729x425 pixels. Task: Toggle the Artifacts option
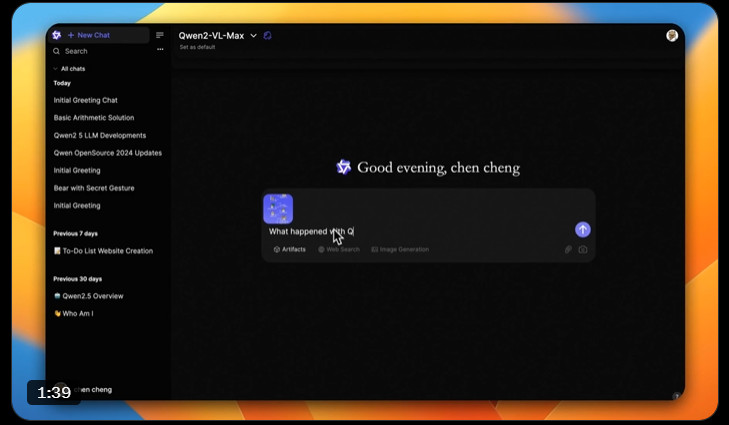(290, 249)
